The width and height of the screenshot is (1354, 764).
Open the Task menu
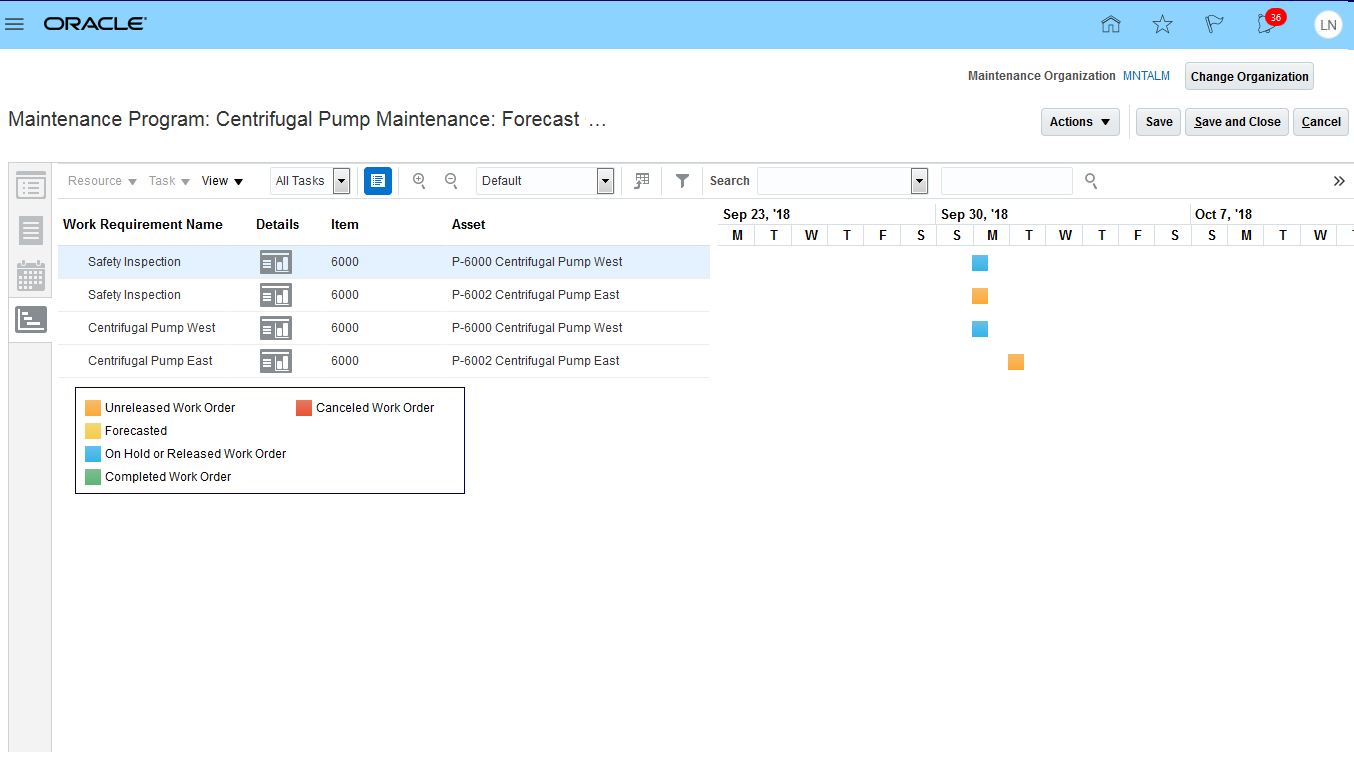[169, 181]
